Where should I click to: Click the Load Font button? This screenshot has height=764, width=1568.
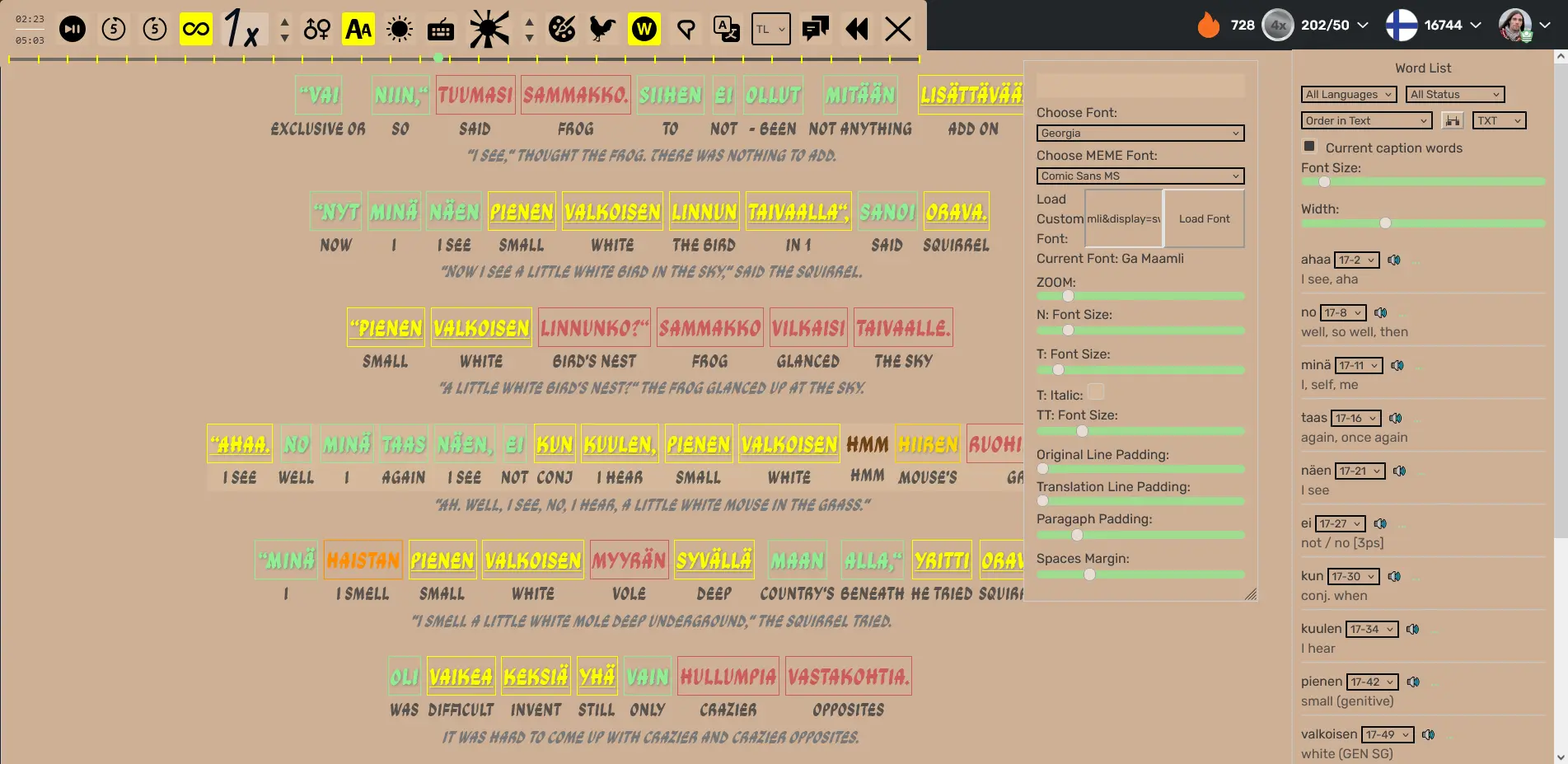pos(1204,218)
